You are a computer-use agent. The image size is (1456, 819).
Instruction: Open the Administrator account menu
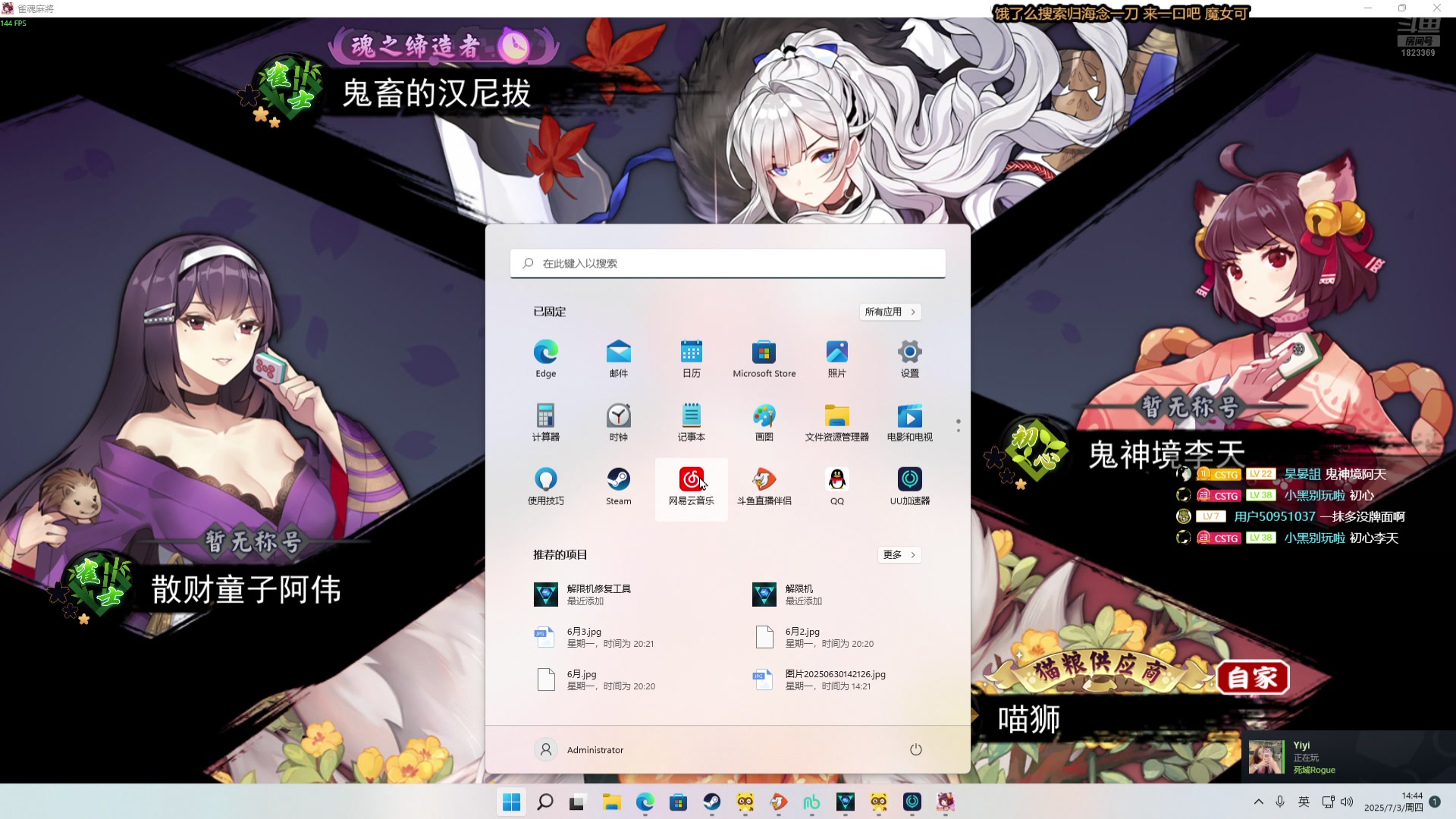[x=579, y=749]
